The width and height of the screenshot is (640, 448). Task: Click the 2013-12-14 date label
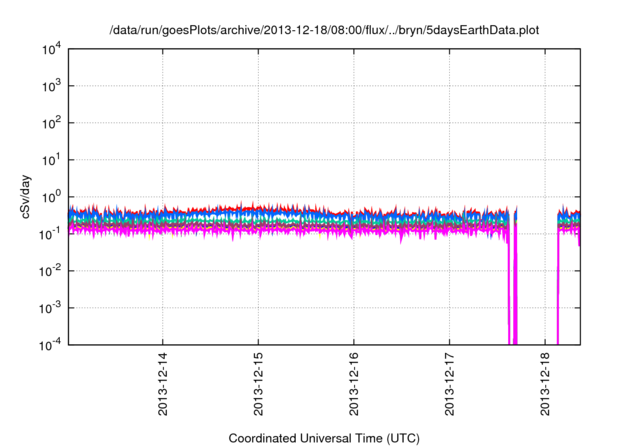coord(162,384)
